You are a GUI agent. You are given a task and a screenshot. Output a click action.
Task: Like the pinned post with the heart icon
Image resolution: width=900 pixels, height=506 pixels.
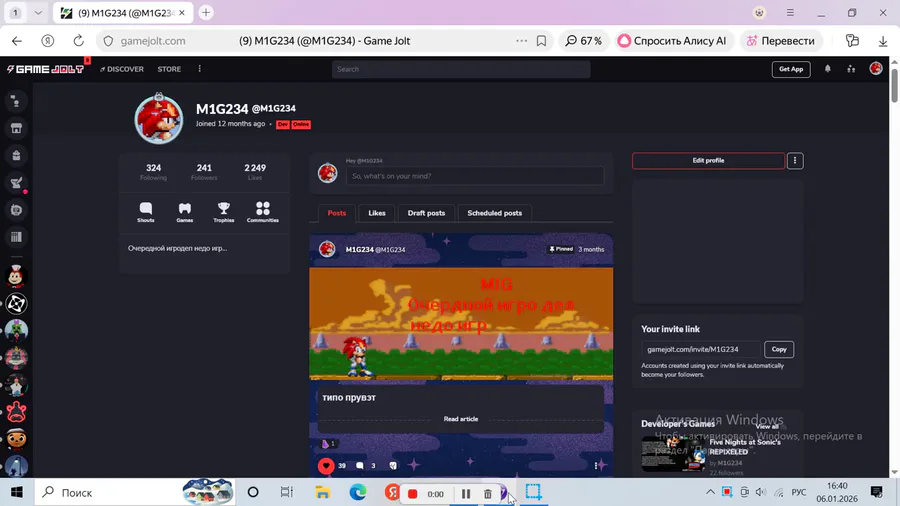(326, 465)
